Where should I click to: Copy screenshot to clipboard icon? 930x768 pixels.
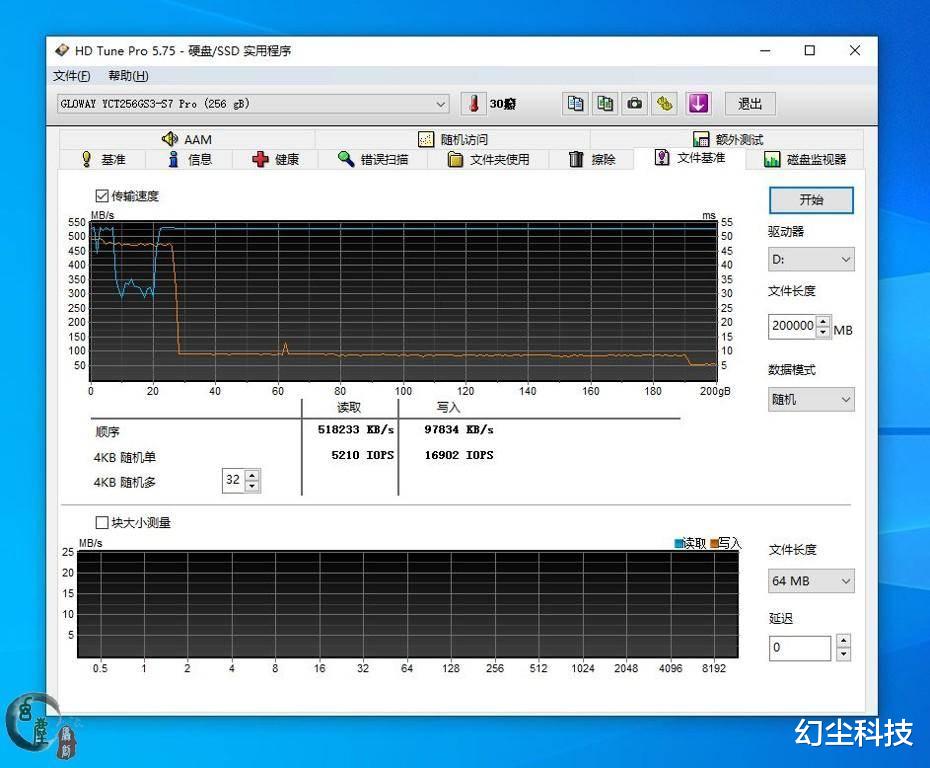tap(605, 104)
